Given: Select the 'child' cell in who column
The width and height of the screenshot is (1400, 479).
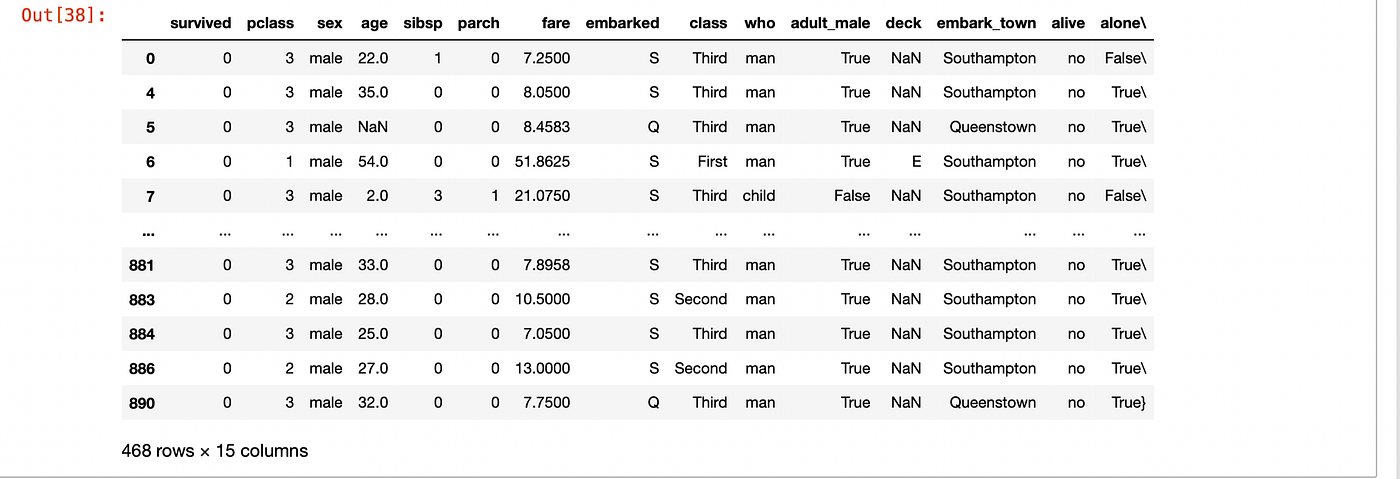Looking at the screenshot, I should [758, 196].
